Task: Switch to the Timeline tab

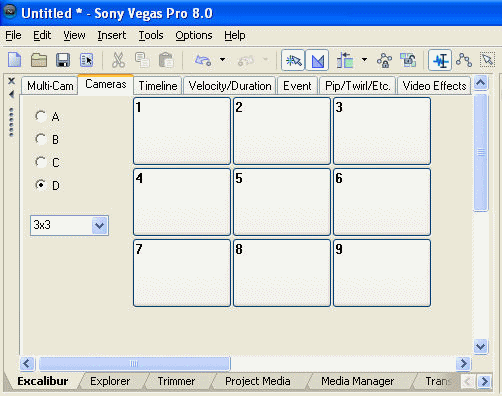Action: 158,86
